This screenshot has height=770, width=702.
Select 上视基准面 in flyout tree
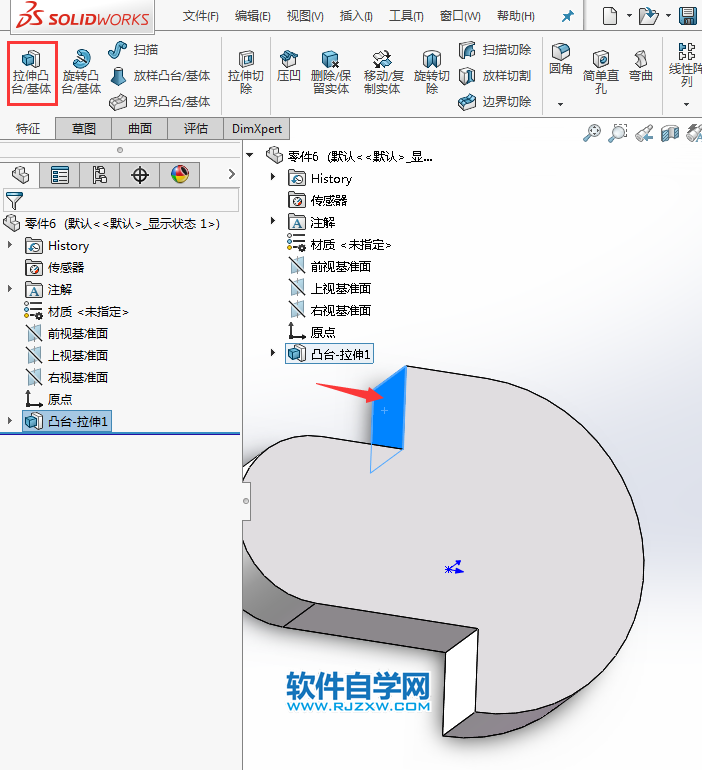click(330, 288)
